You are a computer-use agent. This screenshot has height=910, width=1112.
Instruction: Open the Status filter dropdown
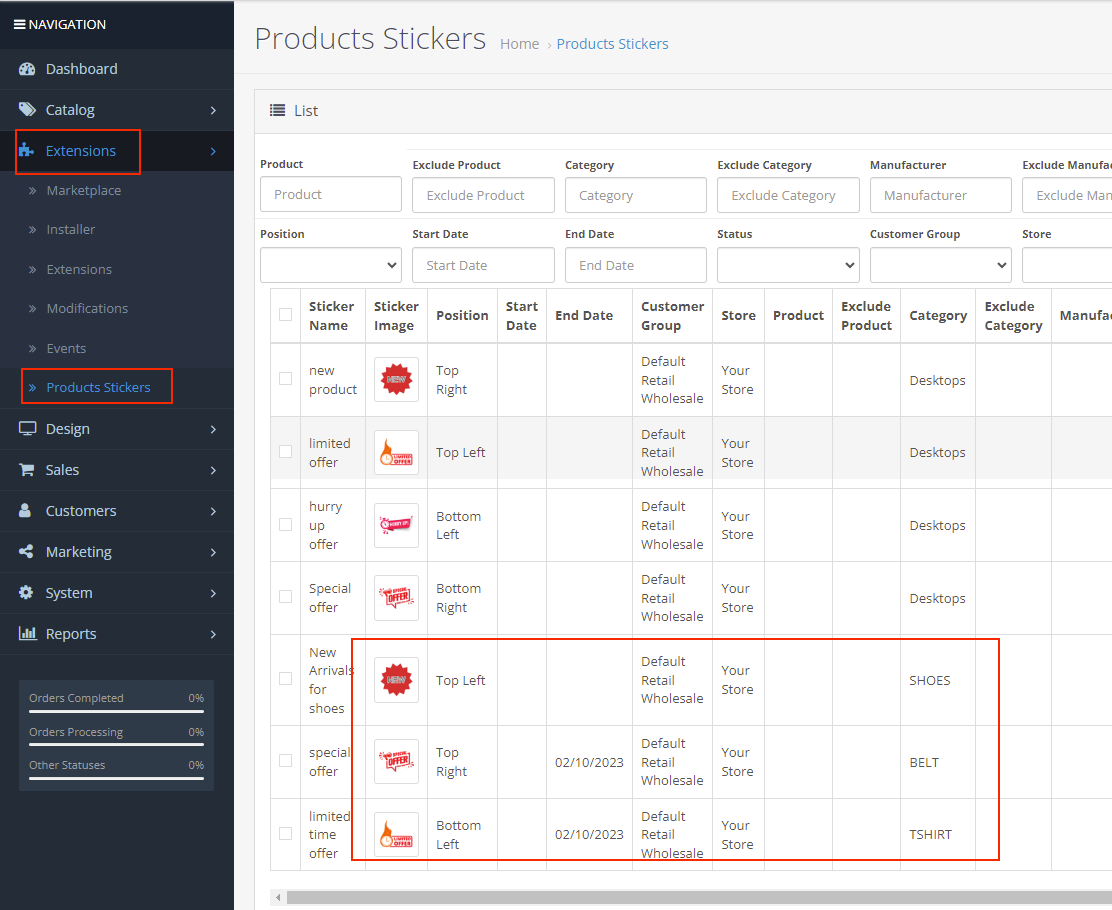pos(788,265)
